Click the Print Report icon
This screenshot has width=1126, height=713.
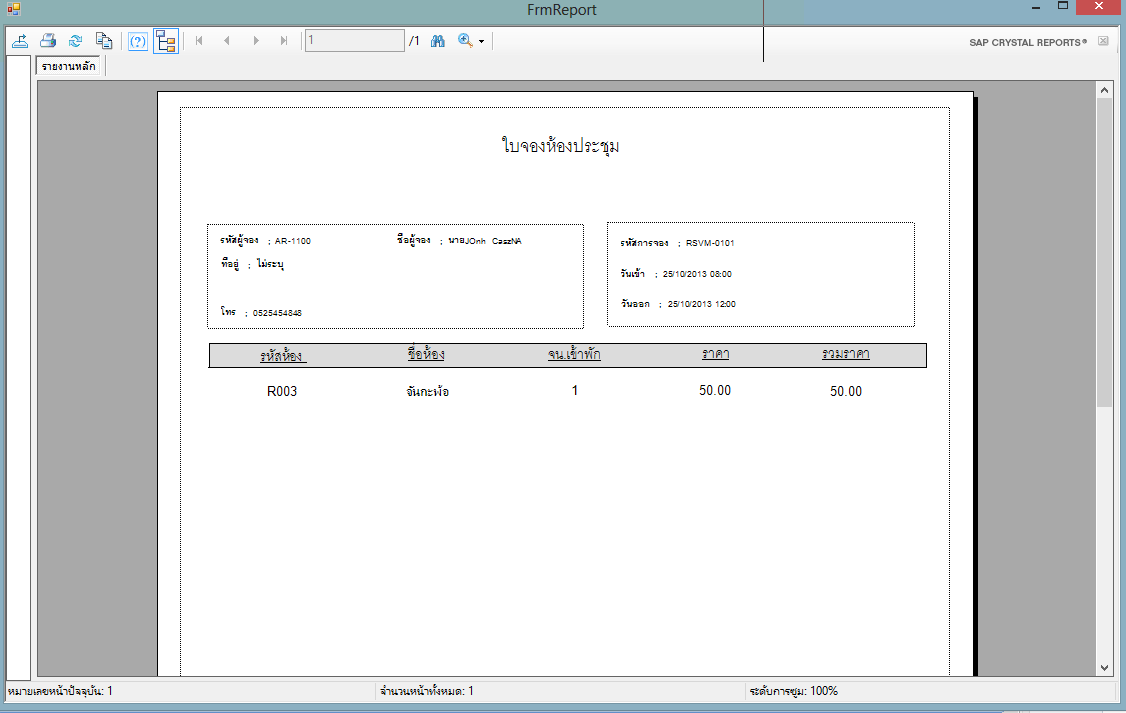(x=47, y=41)
